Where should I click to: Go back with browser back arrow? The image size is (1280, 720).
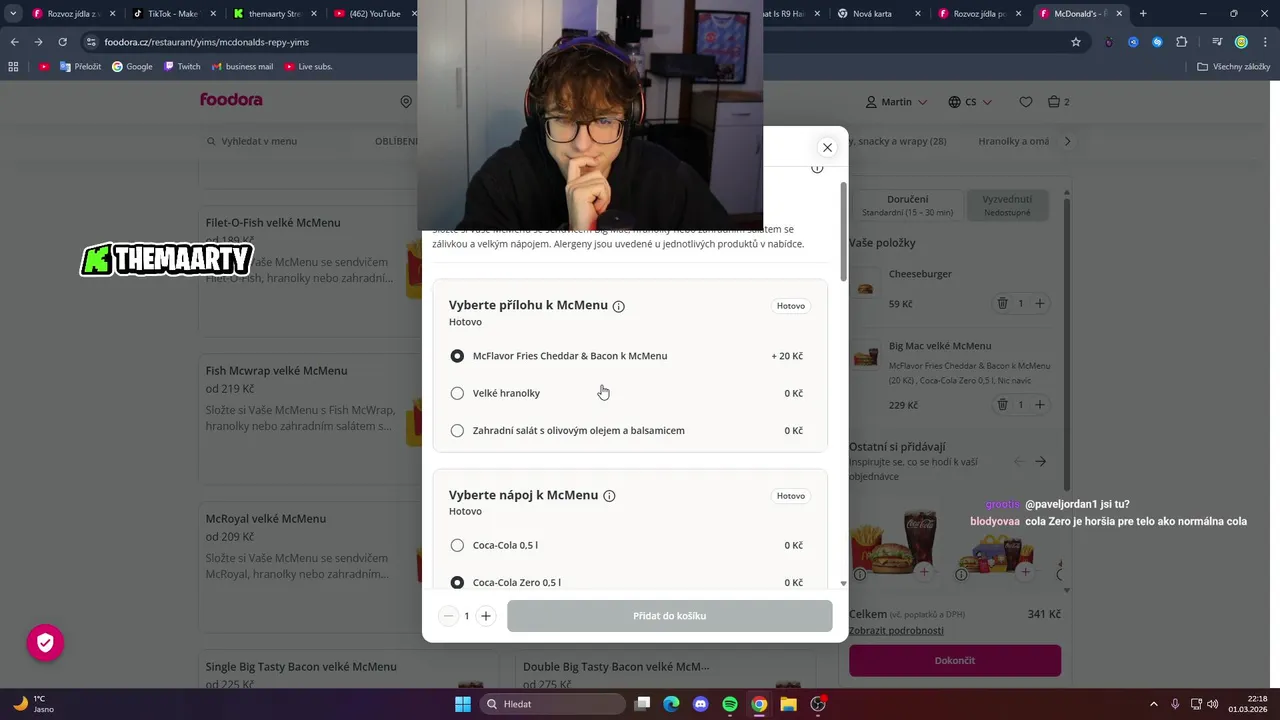(14, 42)
